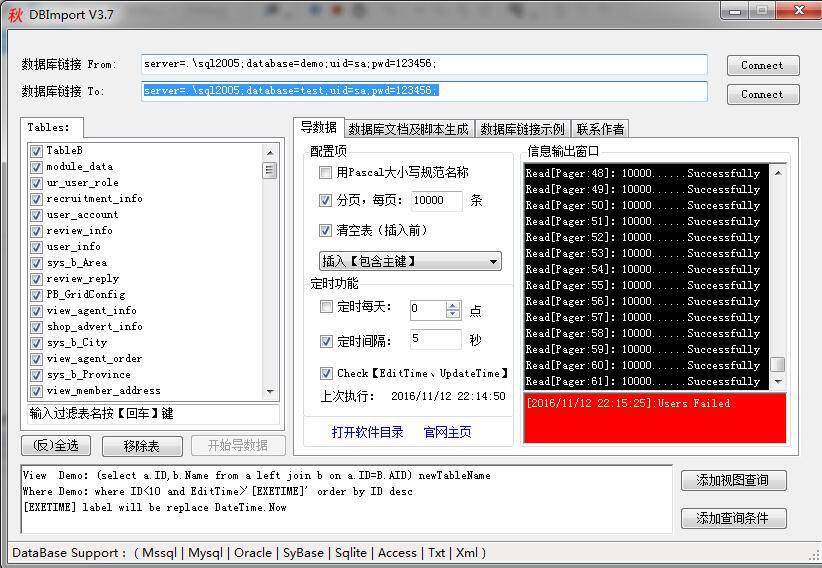Decrease the 定时每天 hour spinner
The height and width of the screenshot is (568, 822).
coord(452,314)
